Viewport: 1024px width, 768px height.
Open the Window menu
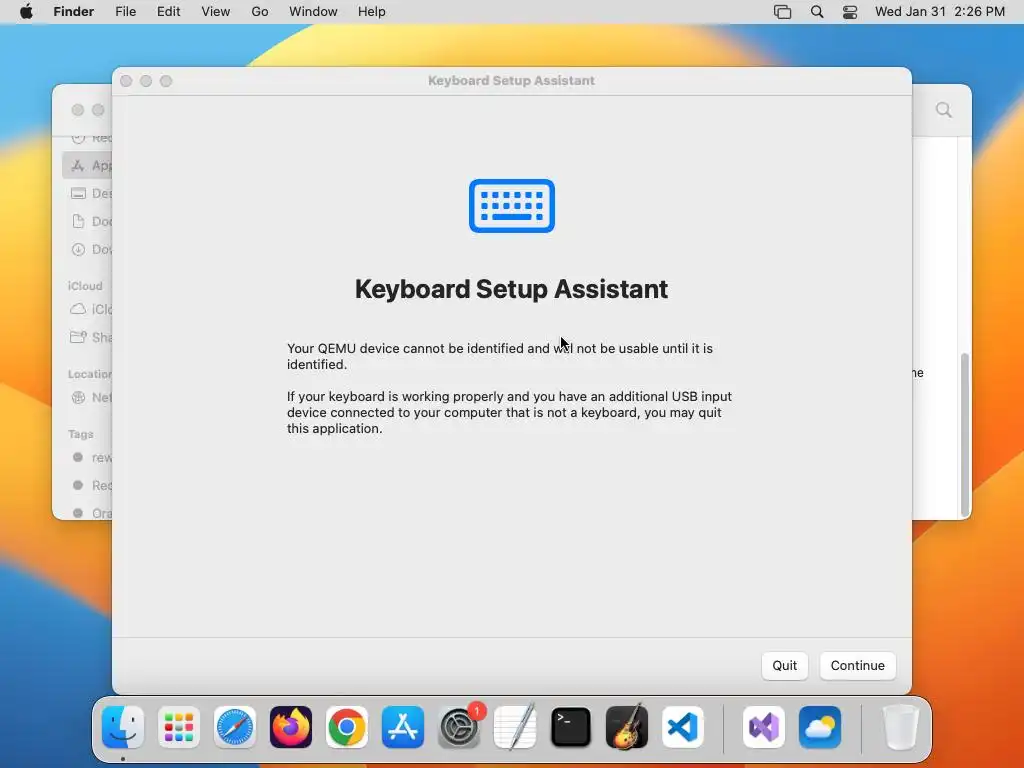click(x=313, y=12)
